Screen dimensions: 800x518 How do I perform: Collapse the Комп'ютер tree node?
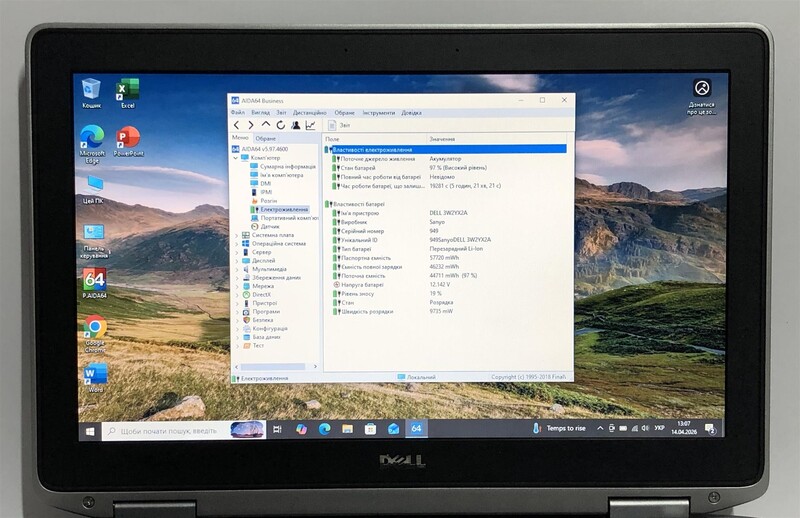[x=236, y=158]
